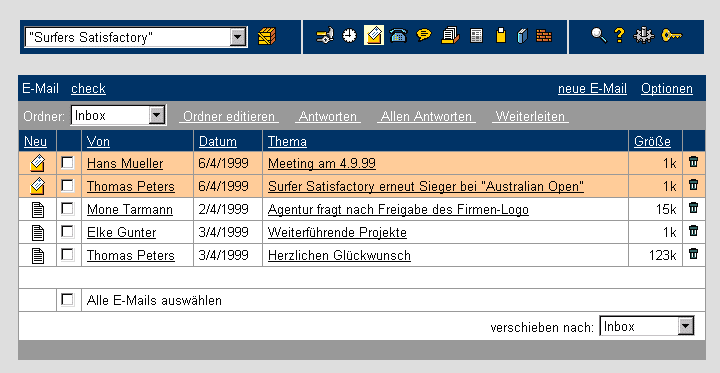Viewport: 720px width, 373px height.
Task: Expand the "Surfers Satisfactory" dropdown
Action: 238,37
